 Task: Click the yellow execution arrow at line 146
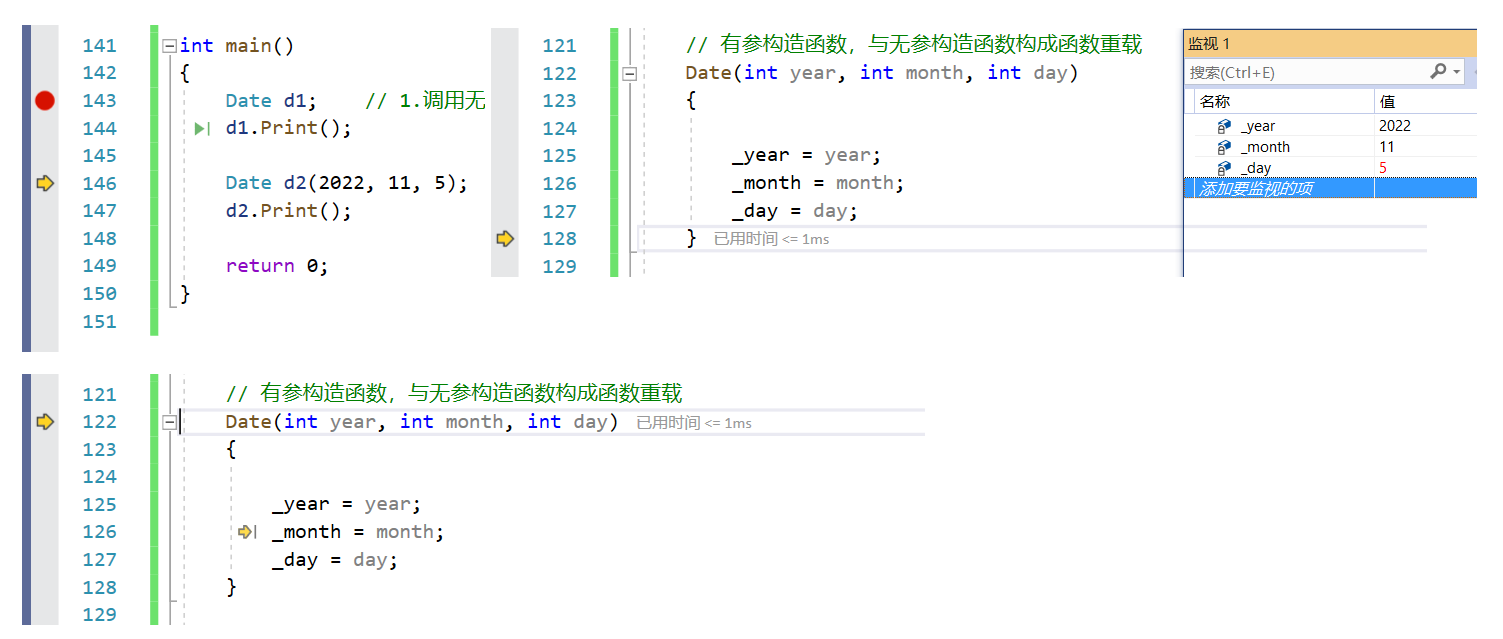click(x=44, y=183)
